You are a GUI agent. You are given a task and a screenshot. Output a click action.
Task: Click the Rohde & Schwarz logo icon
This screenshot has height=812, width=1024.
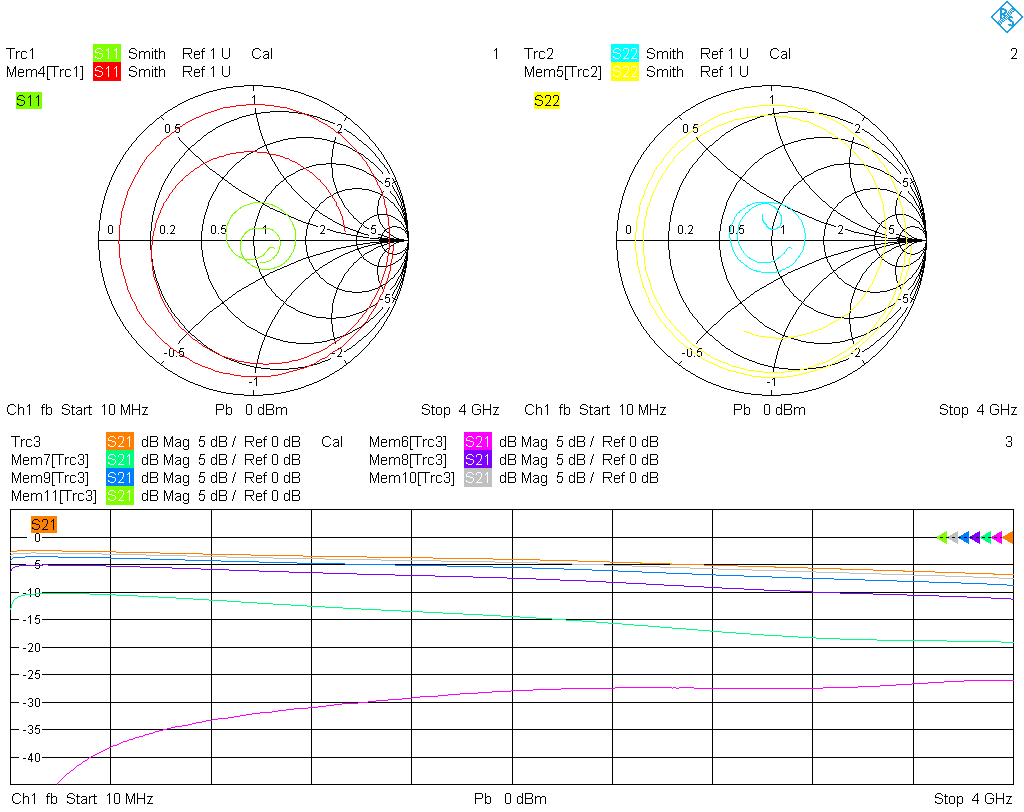[x=1006, y=17]
